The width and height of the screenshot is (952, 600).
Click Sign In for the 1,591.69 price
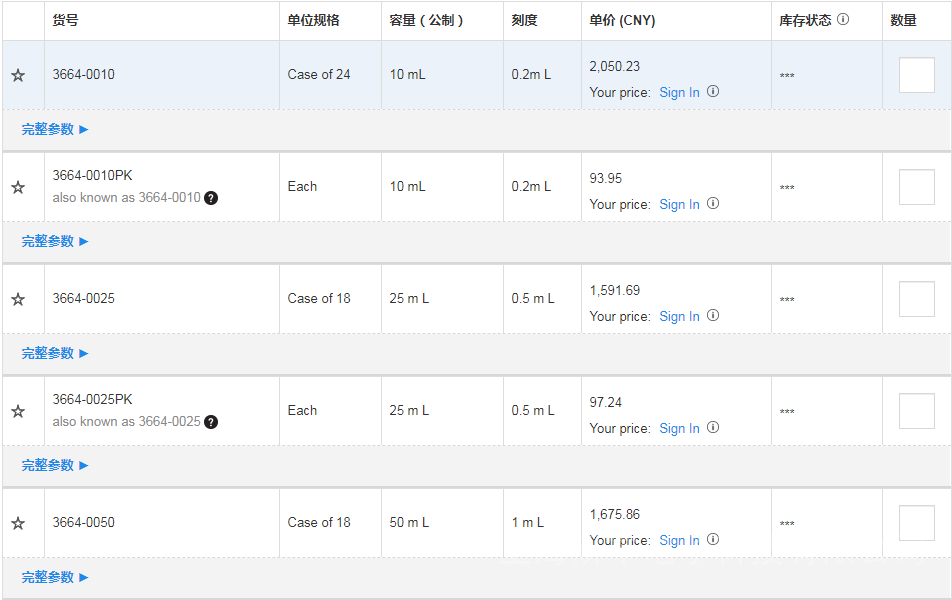(x=679, y=316)
